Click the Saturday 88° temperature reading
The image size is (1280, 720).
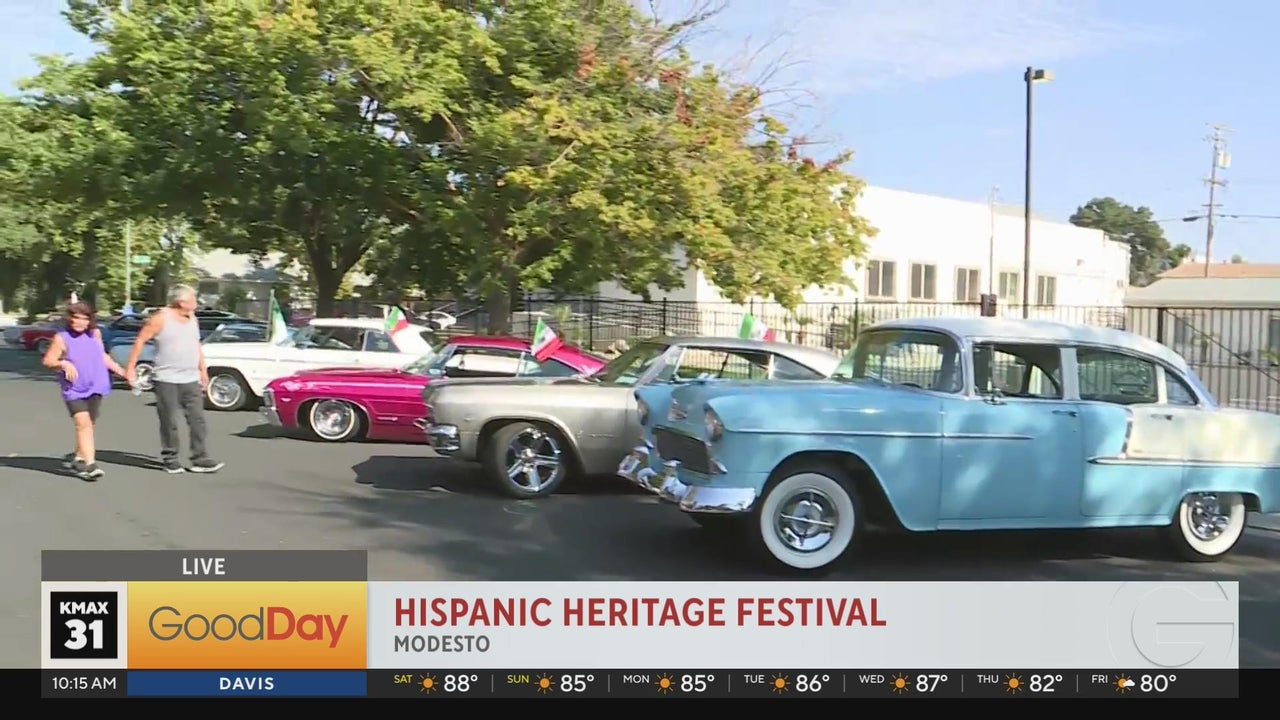pos(460,683)
